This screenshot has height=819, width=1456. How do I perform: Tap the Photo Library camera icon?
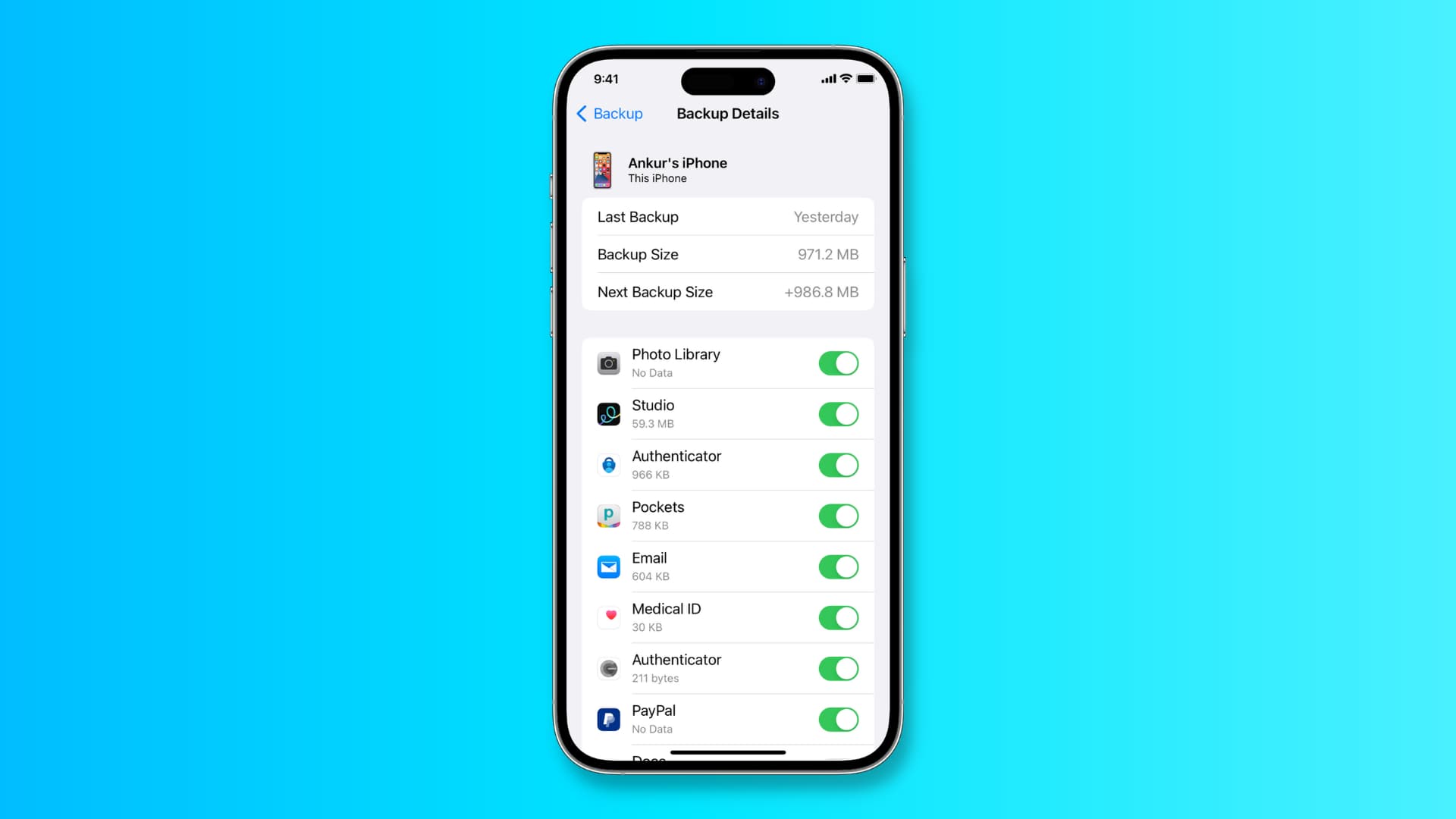609,362
